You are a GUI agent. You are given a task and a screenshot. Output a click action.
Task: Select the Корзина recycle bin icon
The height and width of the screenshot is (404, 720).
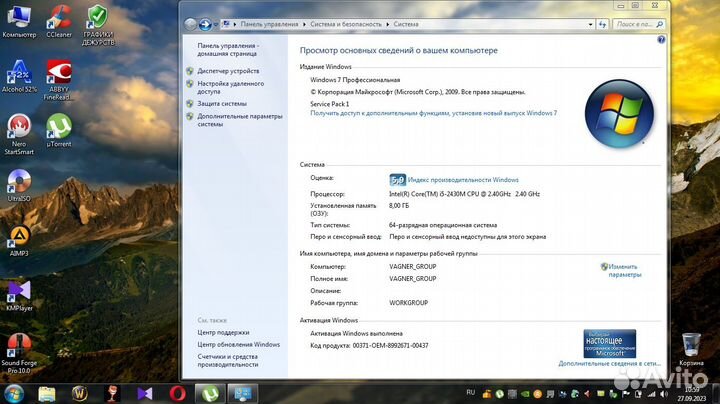(691, 350)
